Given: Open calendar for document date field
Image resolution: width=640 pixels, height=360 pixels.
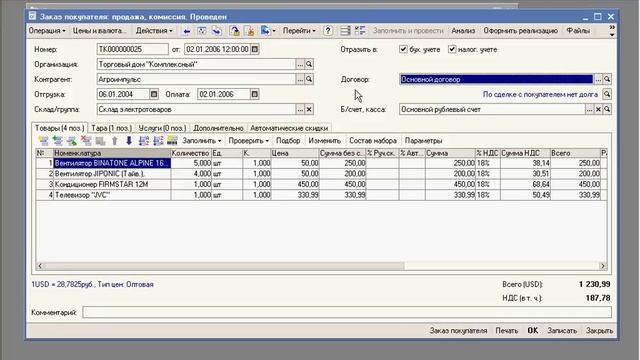Looking at the screenshot, I should tap(255, 49).
